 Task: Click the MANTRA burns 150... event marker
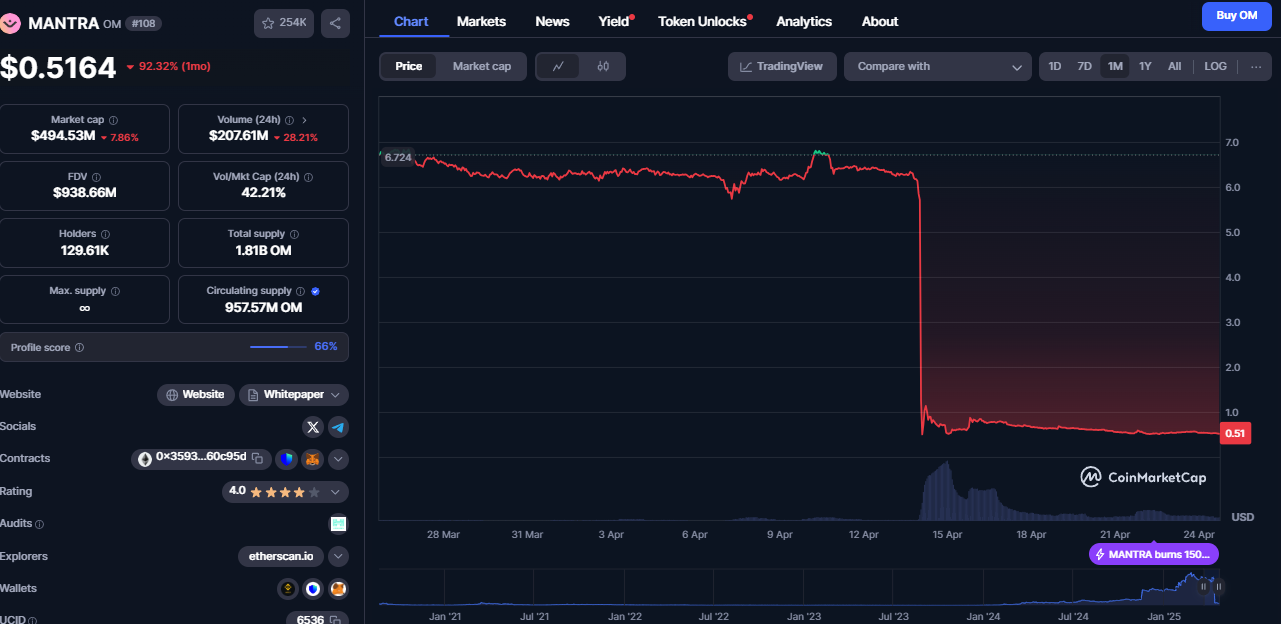point(1154,554)
